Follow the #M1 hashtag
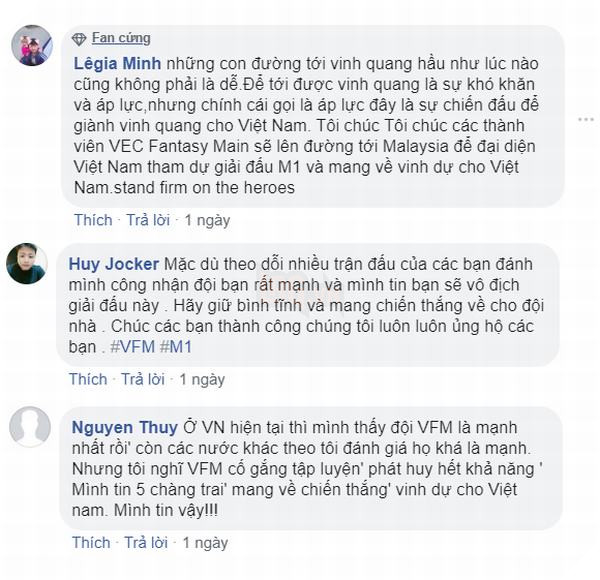Viewport: 600px width, 580px height. click(177, 348)
